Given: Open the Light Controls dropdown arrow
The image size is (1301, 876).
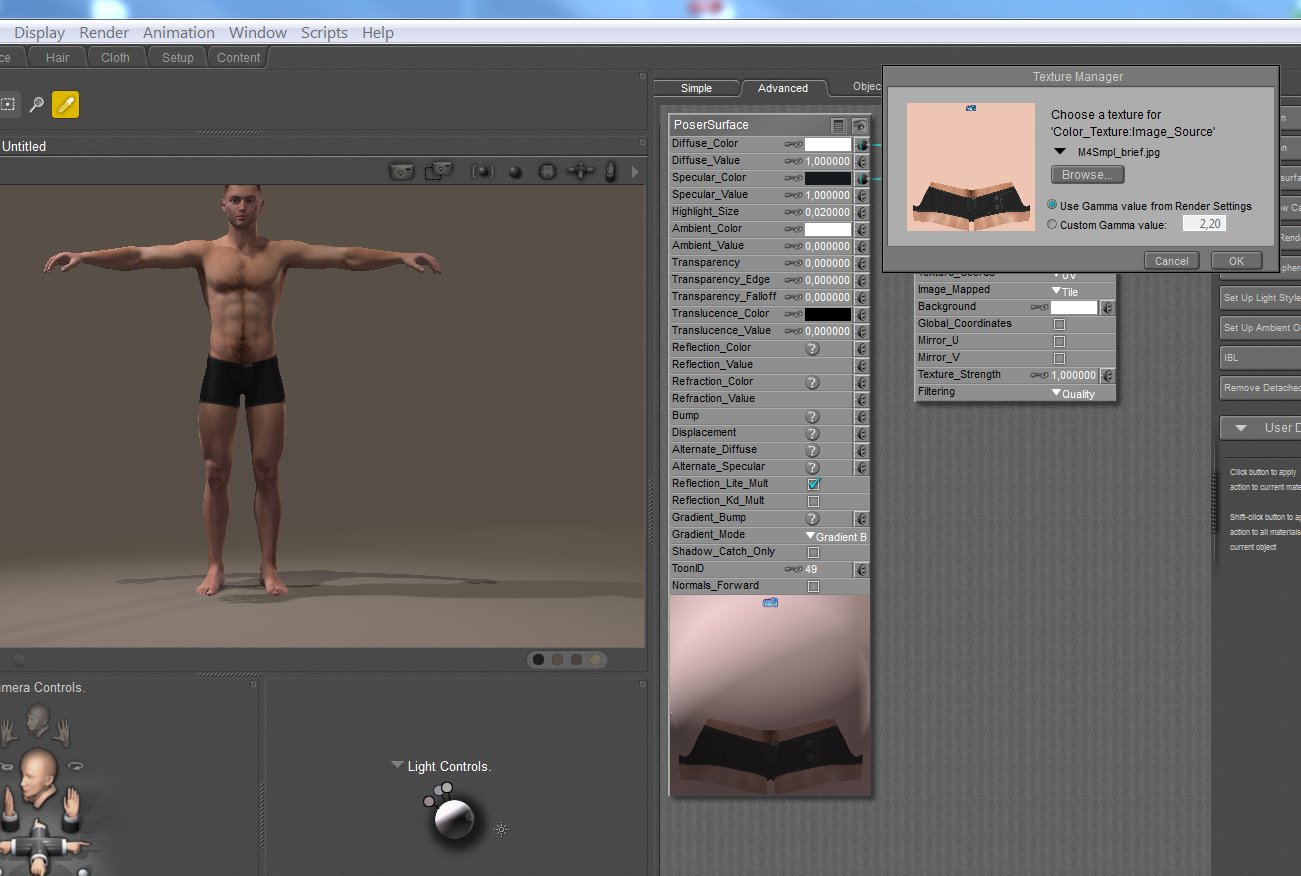Looking at the screenshot, I should pyautogui.click(x=397, y=766).
